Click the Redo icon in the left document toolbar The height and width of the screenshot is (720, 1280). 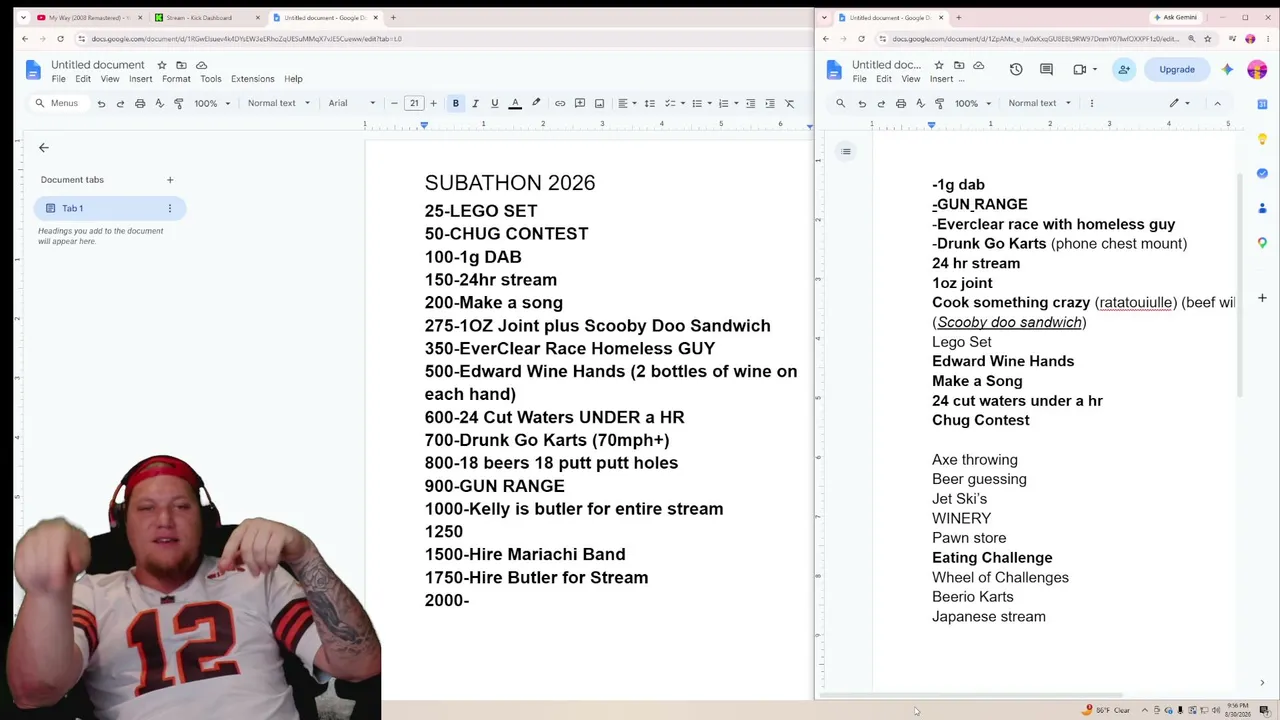pos(120,103)
